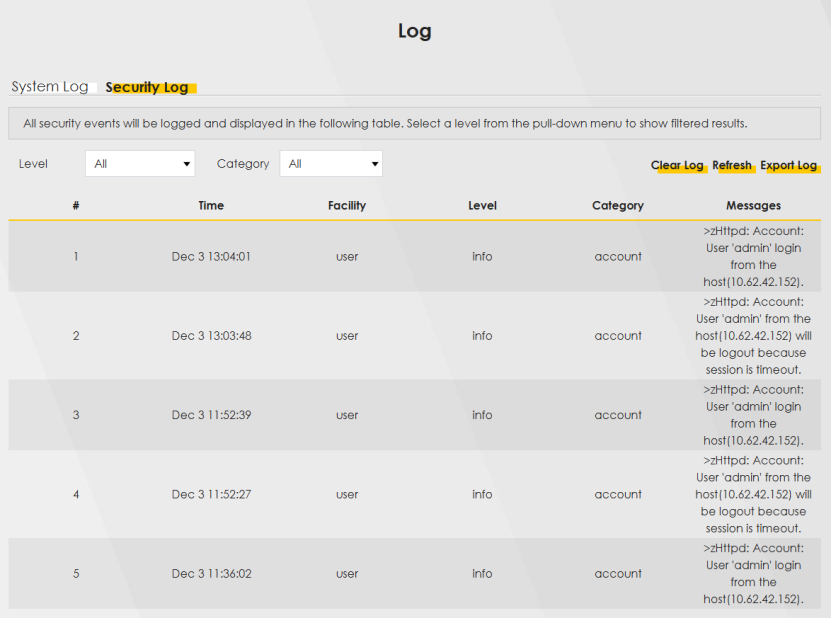Click the Category column header in table
The width and height of the screenshot is (831, 618).
618,205
